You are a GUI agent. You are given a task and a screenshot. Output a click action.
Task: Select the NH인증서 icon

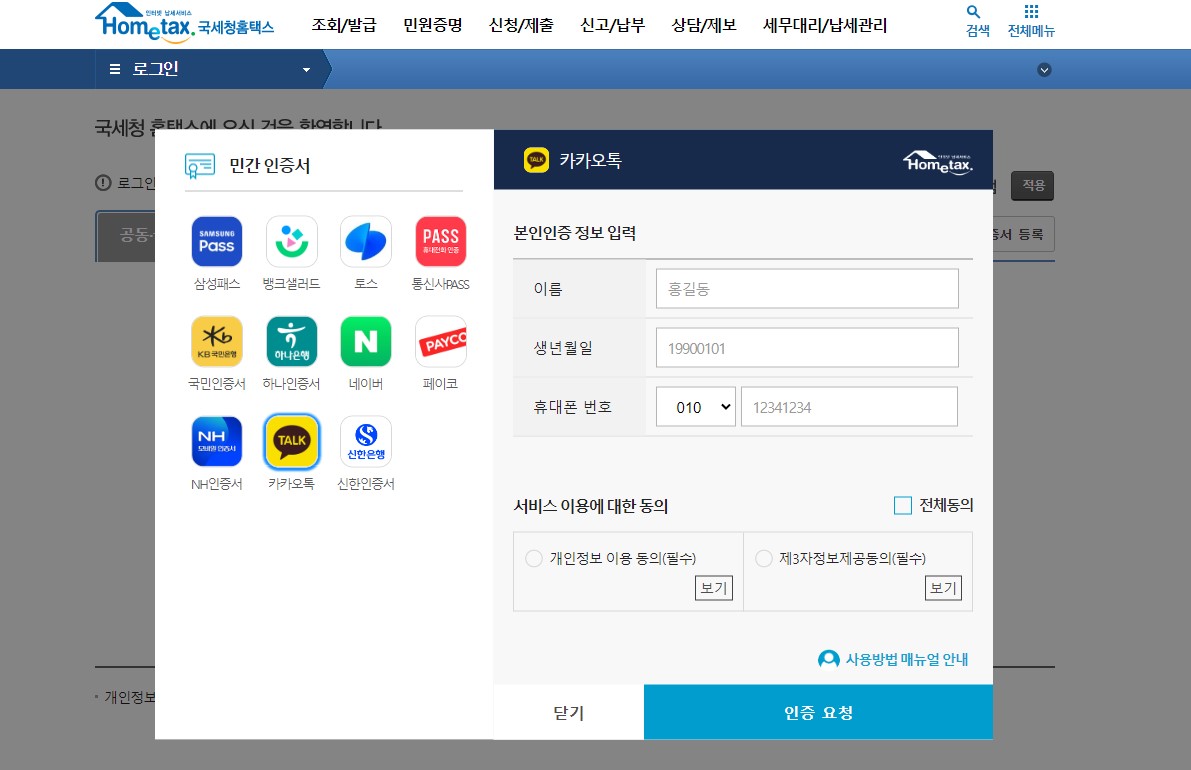pos(216,441)
